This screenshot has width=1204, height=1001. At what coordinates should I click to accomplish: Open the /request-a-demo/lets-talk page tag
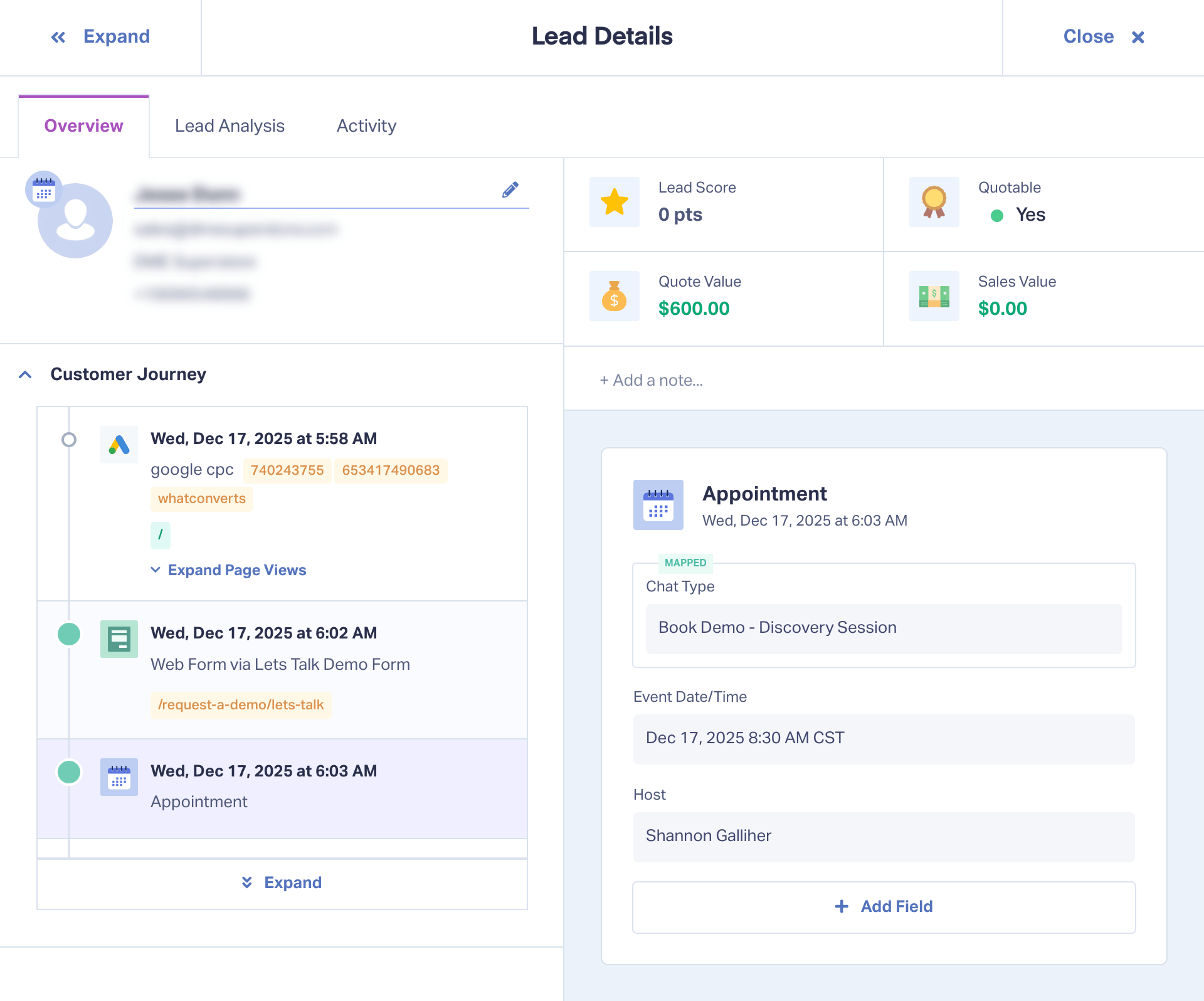[x=241, y=705]
